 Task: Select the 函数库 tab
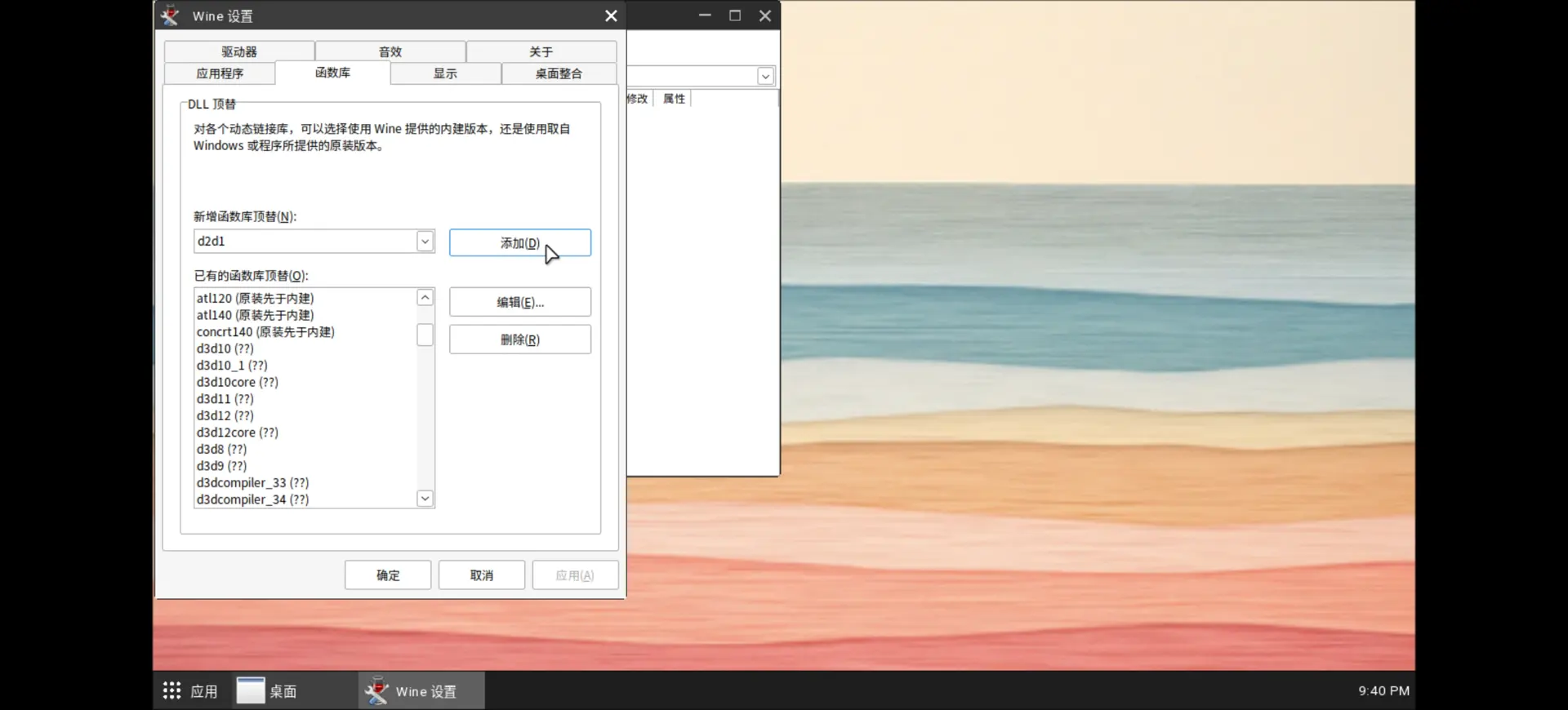pyautogui.click(x=332, y=73)
